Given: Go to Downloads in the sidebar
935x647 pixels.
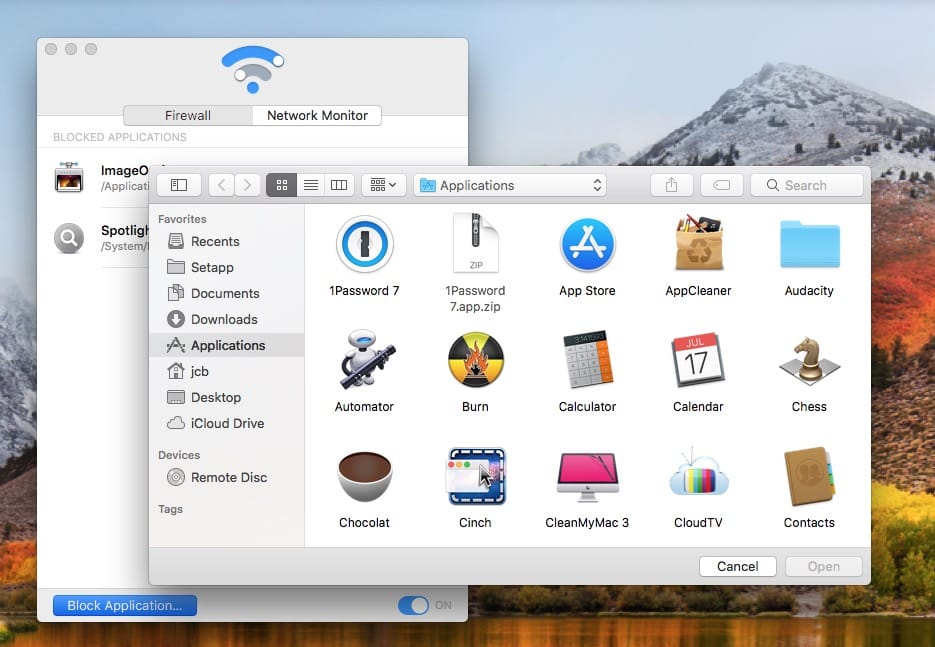Looking at the screenshot, I should pos(227,319).
